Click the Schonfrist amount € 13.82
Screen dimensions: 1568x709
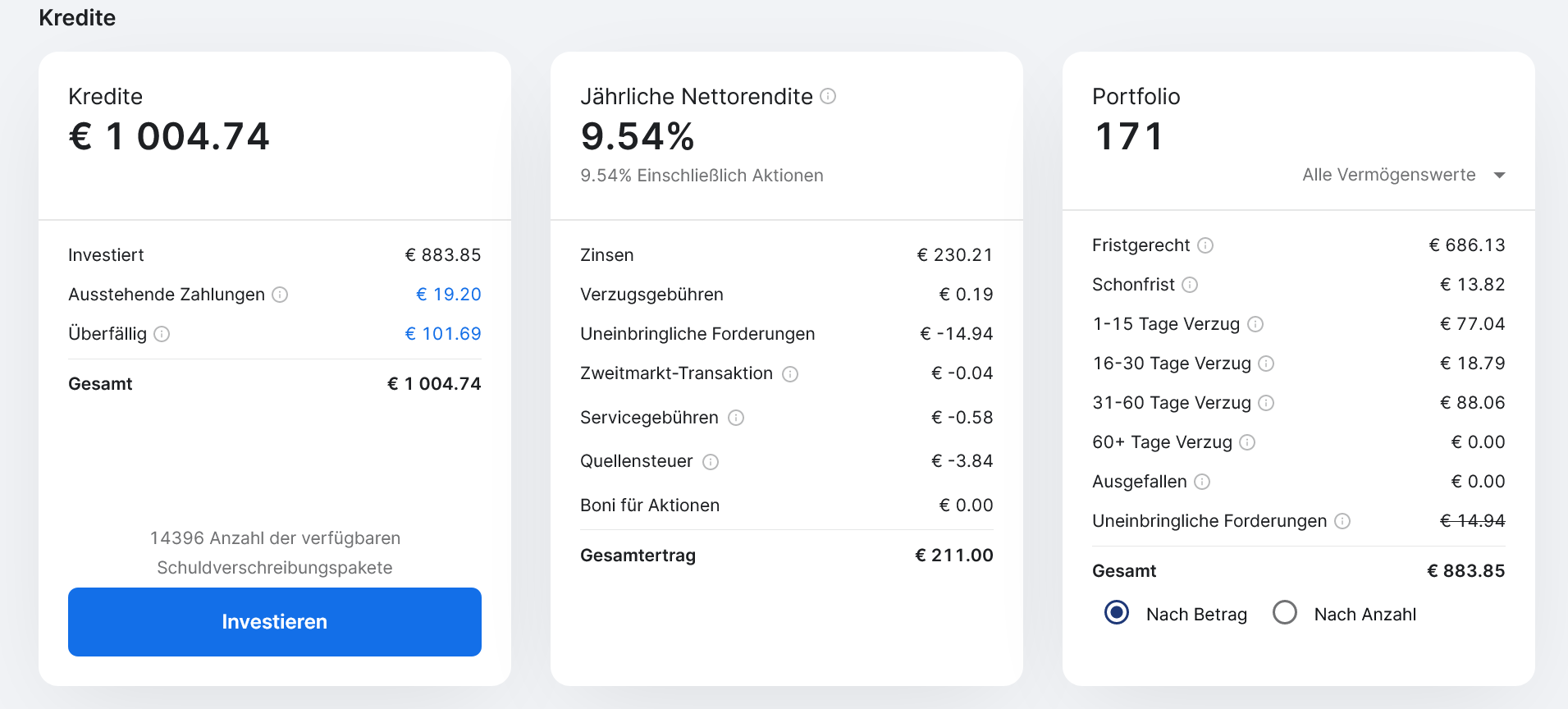pos(1473,285)
